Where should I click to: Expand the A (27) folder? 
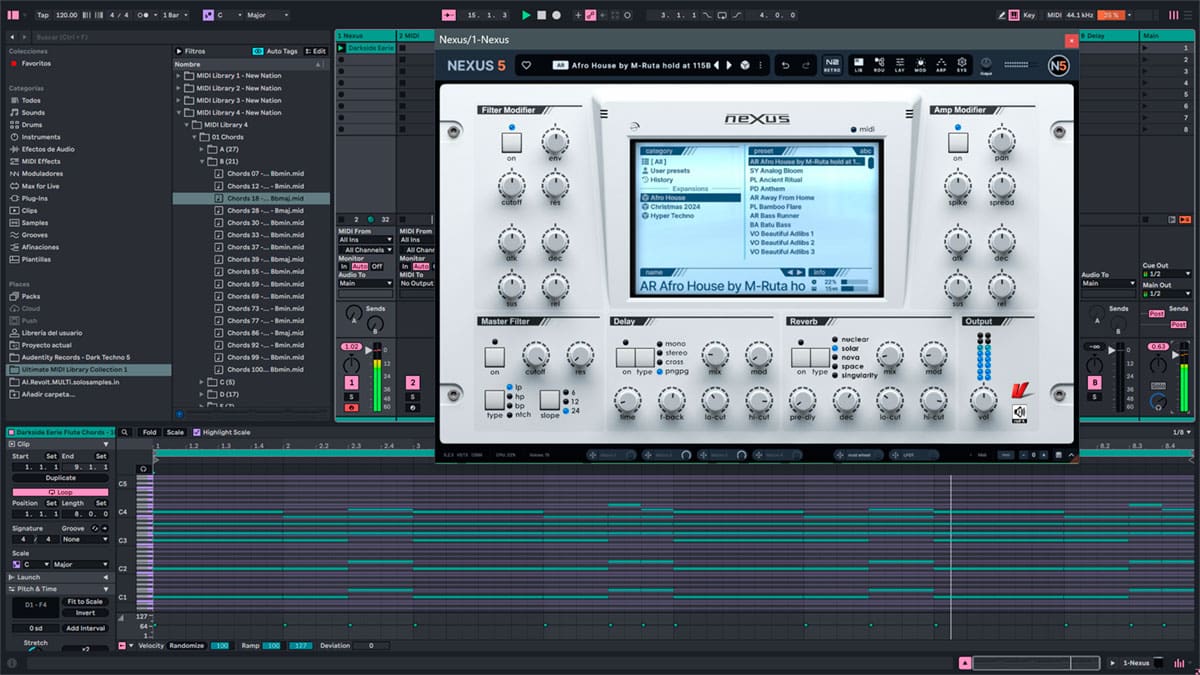[x=202, y=149]
